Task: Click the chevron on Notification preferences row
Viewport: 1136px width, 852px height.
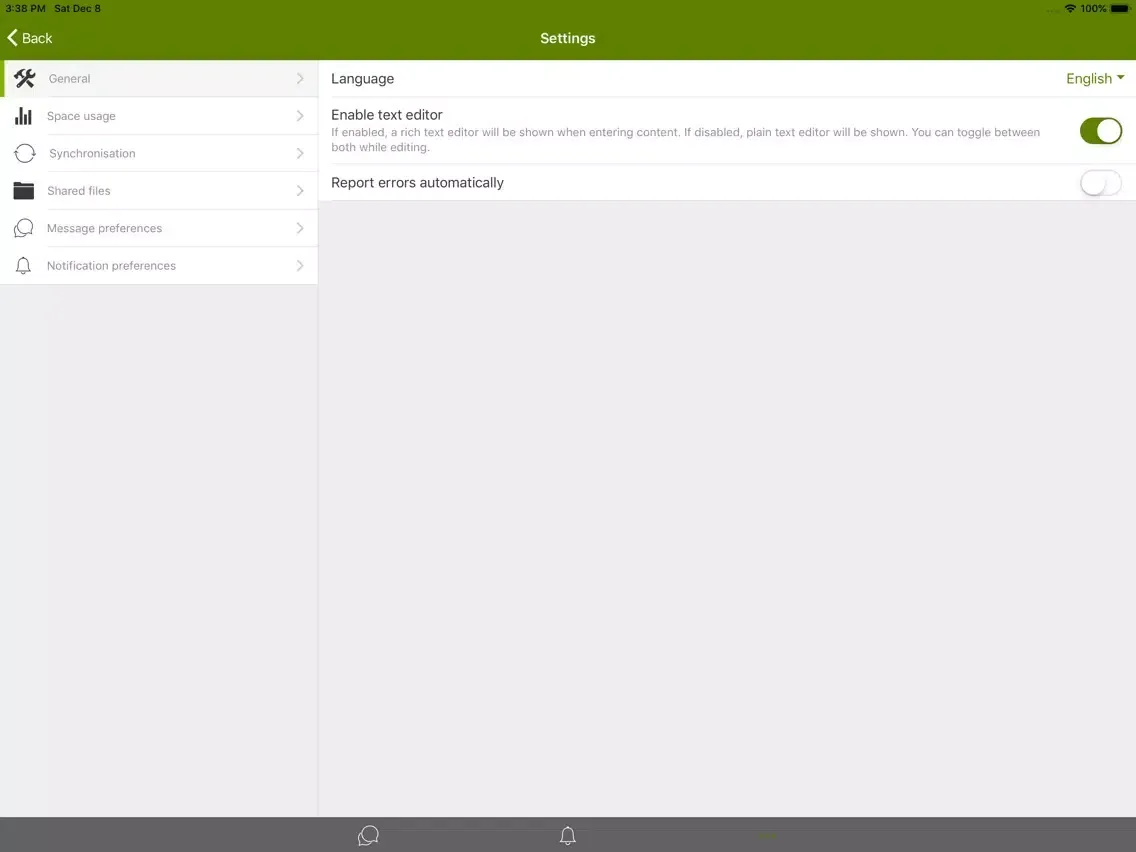Action: (x=300, y=266)
